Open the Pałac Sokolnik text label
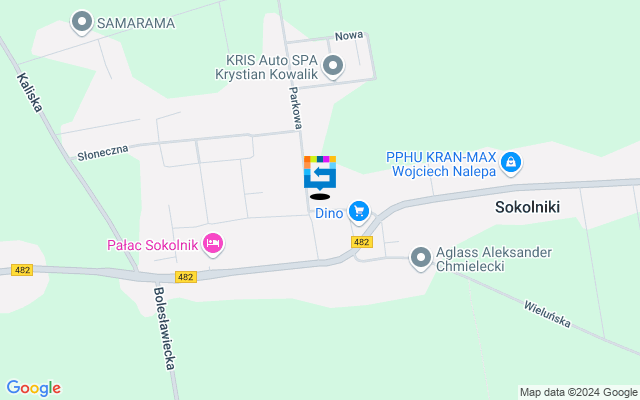The height and width of the screenshot is (400, 640). (x=153, y=245)
